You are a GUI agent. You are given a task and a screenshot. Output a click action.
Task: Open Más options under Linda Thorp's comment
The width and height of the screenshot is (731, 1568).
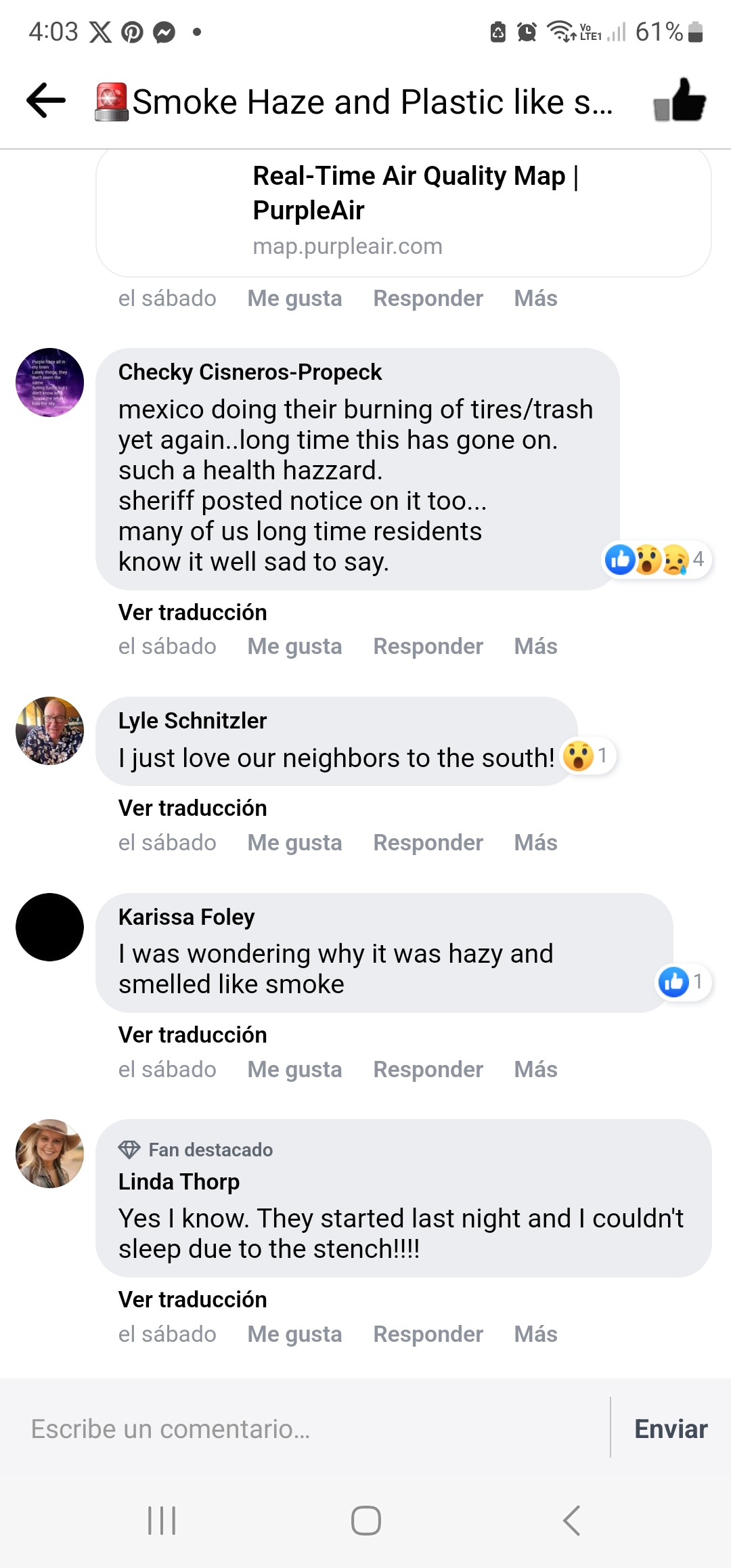click(x=535, y=1334)
